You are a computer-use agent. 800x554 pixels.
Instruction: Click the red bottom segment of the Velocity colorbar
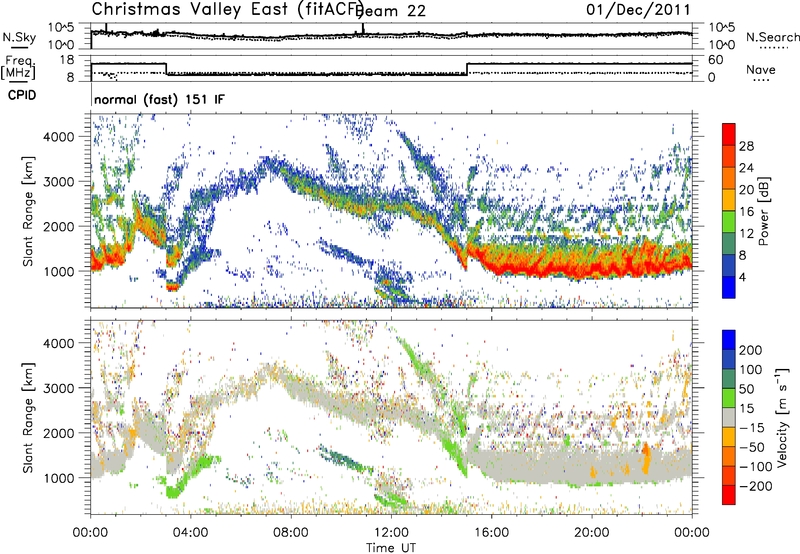pyautogui.click(x=729, y=495)
